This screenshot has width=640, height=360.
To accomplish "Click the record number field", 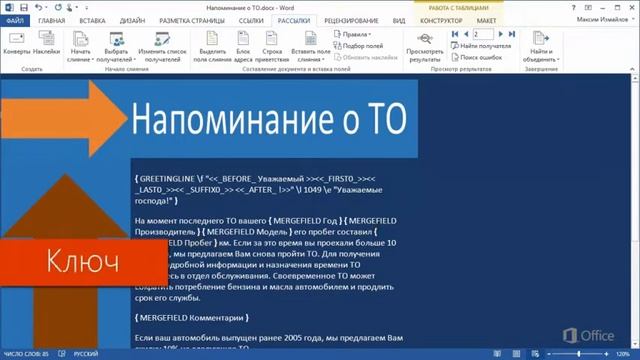I will [x=483, y=34].
